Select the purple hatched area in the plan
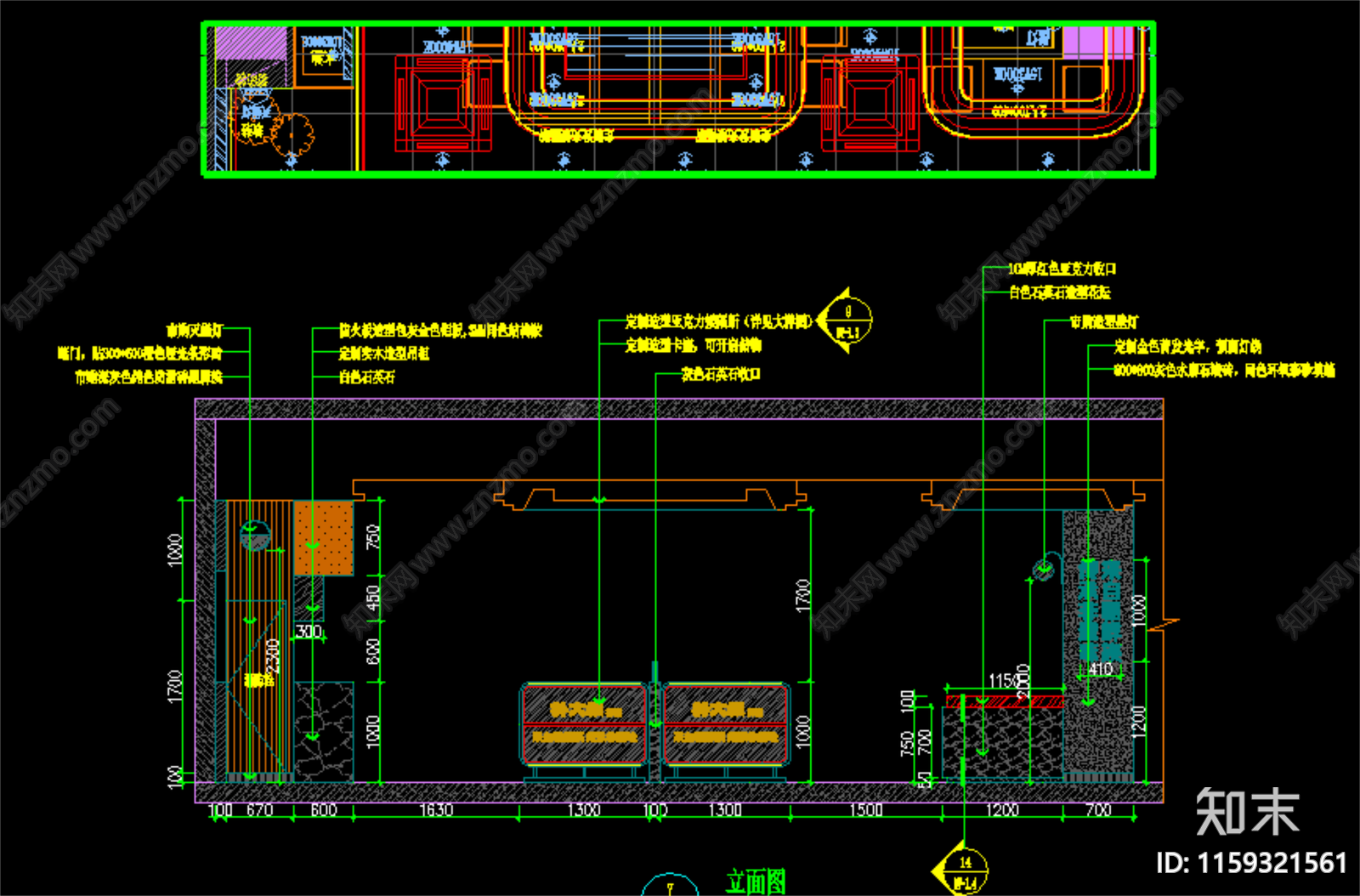1360x896 pixels. click(x=251, y=43)
